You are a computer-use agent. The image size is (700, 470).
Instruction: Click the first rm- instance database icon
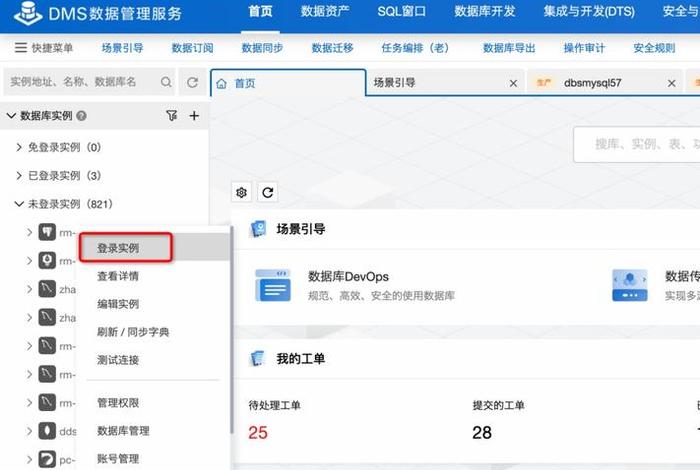pyautogui.click(x=47, y=232)
